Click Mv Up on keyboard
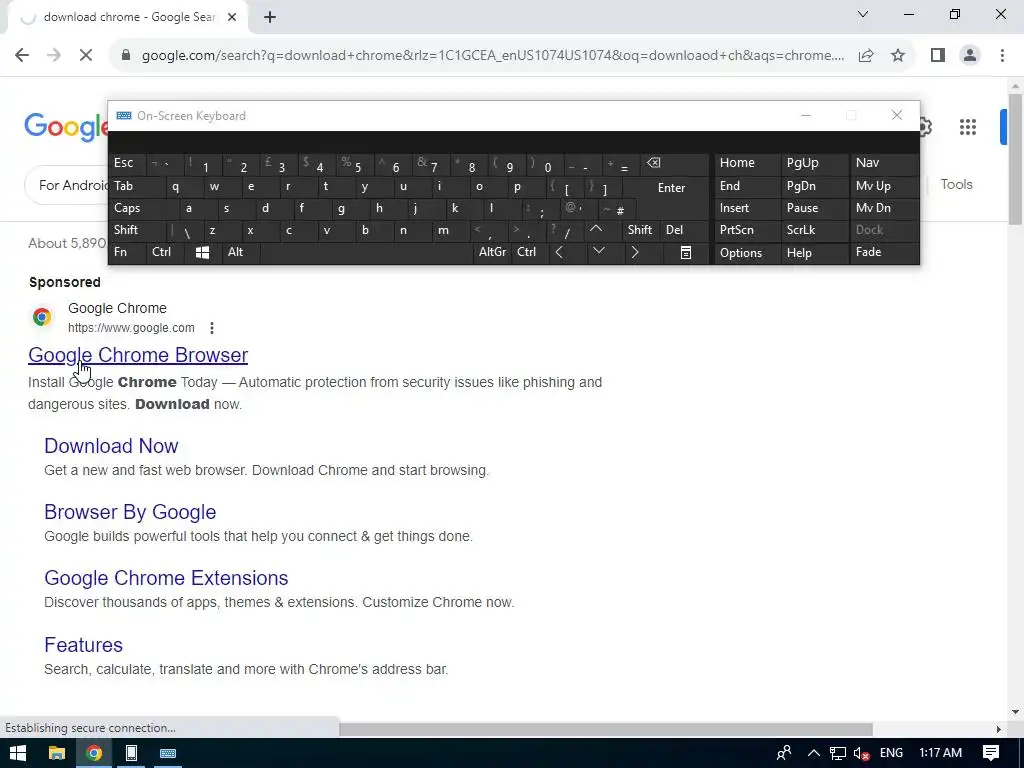Screen dimensions: 1024x768 point(884,186)
